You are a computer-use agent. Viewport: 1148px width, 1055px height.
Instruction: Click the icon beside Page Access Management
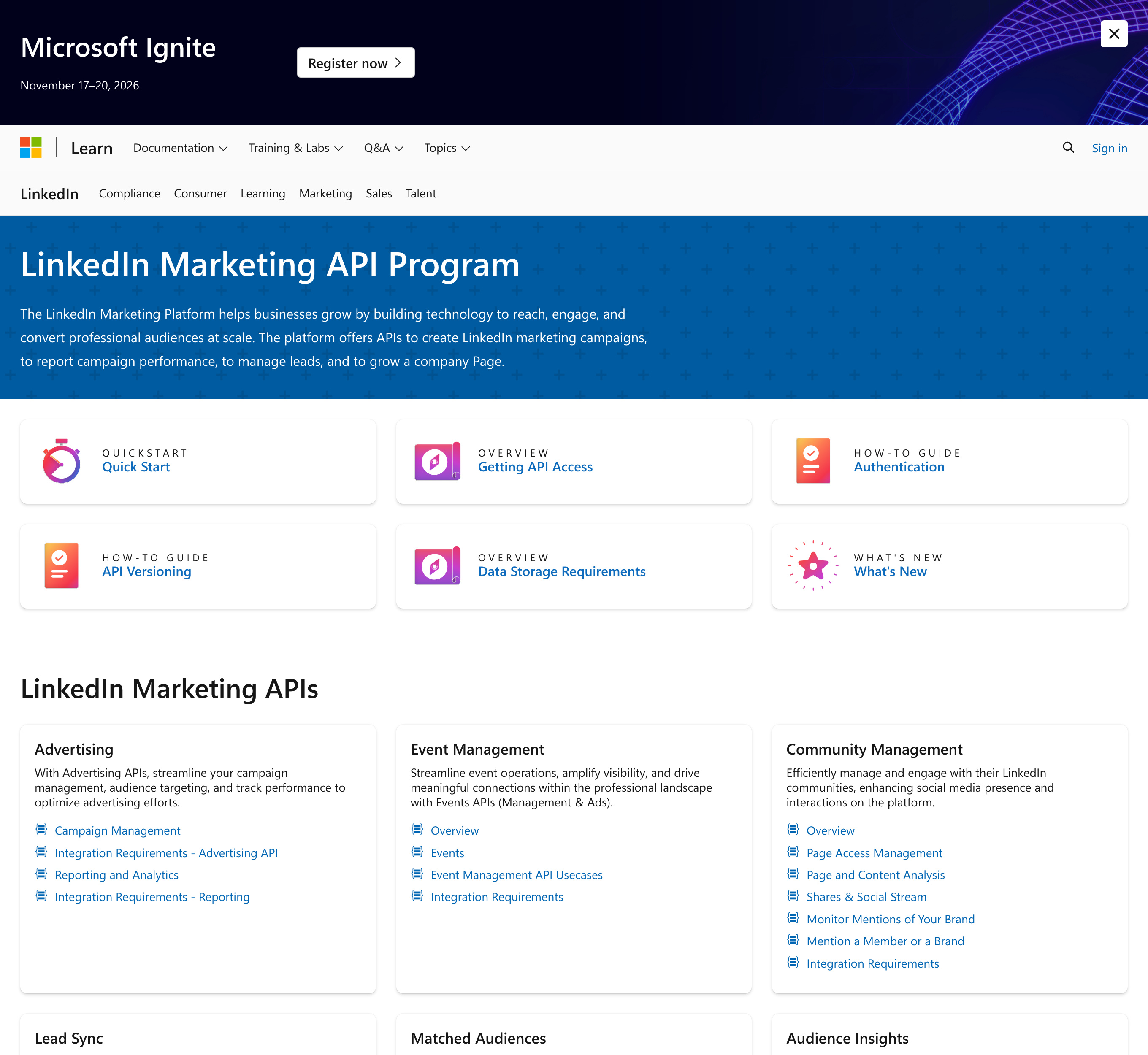coord(793,852)
